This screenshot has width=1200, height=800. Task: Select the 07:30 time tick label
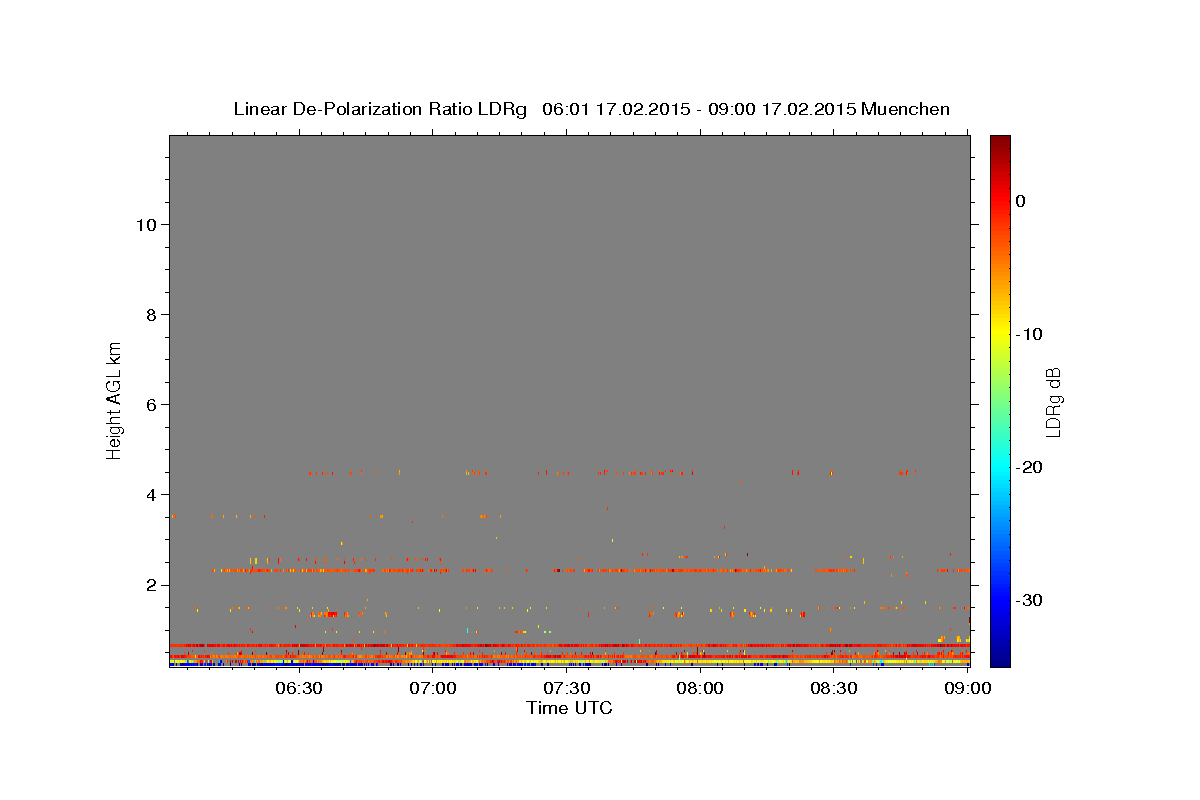coord(566,688)
